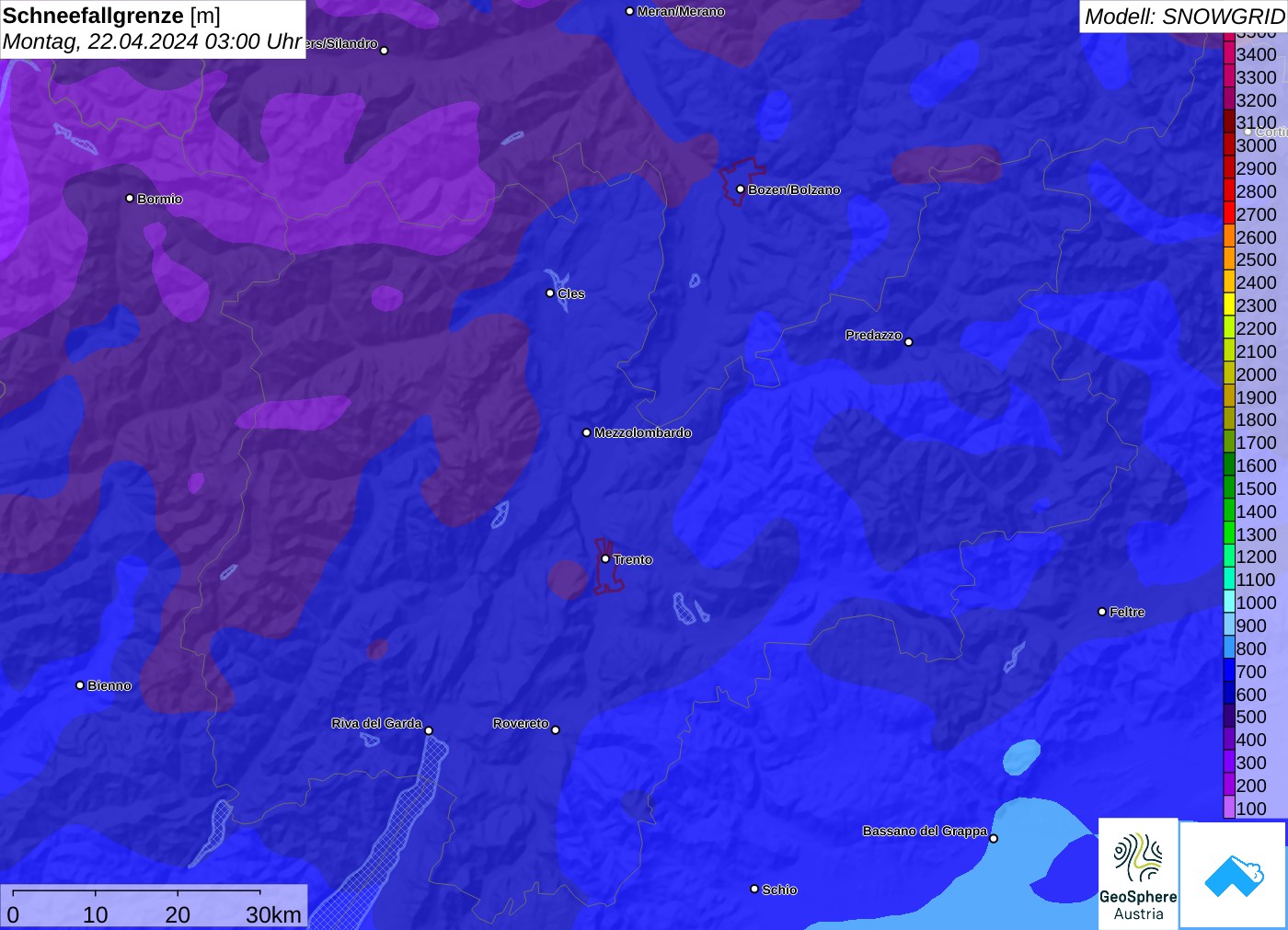
Task: Pick the 800 m blue legend swatch
Action: (x=1229, y=649)
